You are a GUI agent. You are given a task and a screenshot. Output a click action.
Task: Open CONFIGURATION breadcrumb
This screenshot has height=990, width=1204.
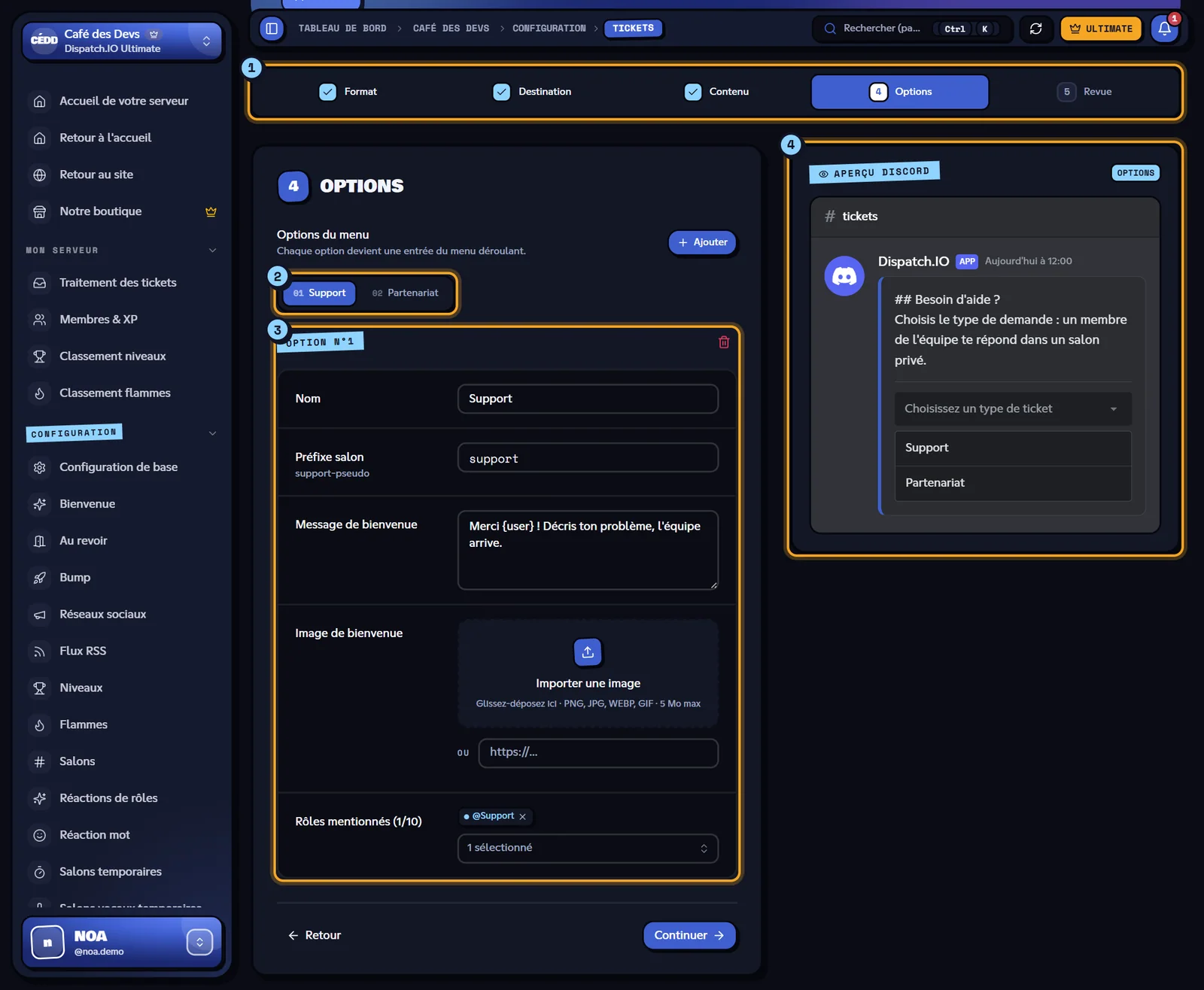point(549,29)
